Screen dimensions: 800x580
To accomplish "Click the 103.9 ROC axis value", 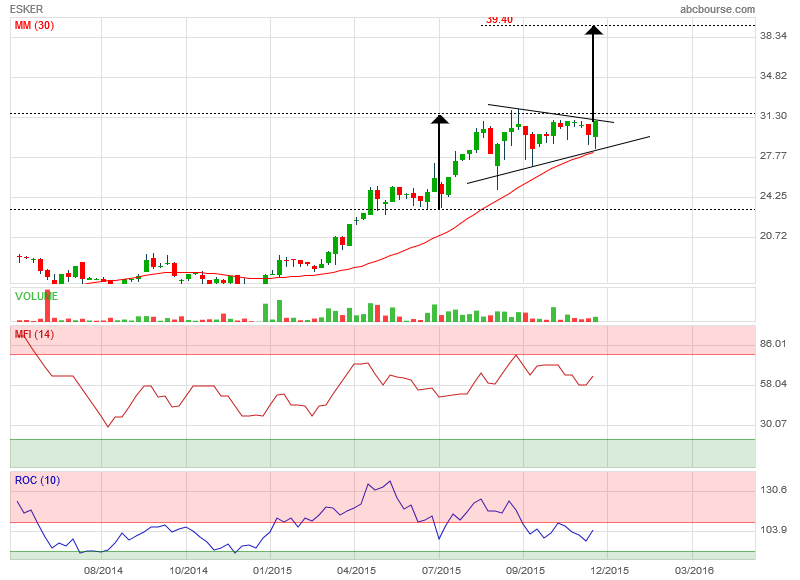I will [773, 529].
